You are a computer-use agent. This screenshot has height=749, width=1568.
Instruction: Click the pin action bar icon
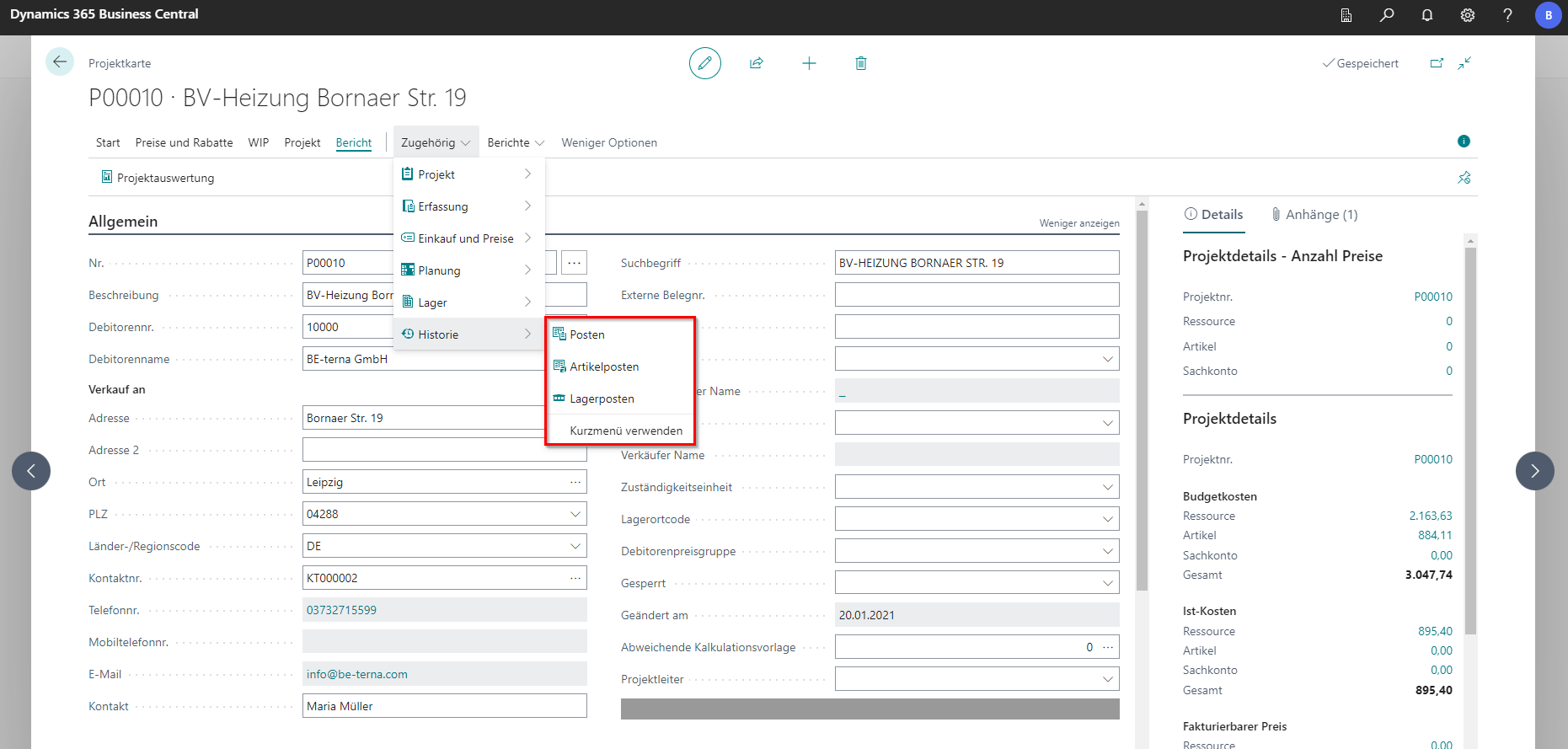[x=1464, y=178]
